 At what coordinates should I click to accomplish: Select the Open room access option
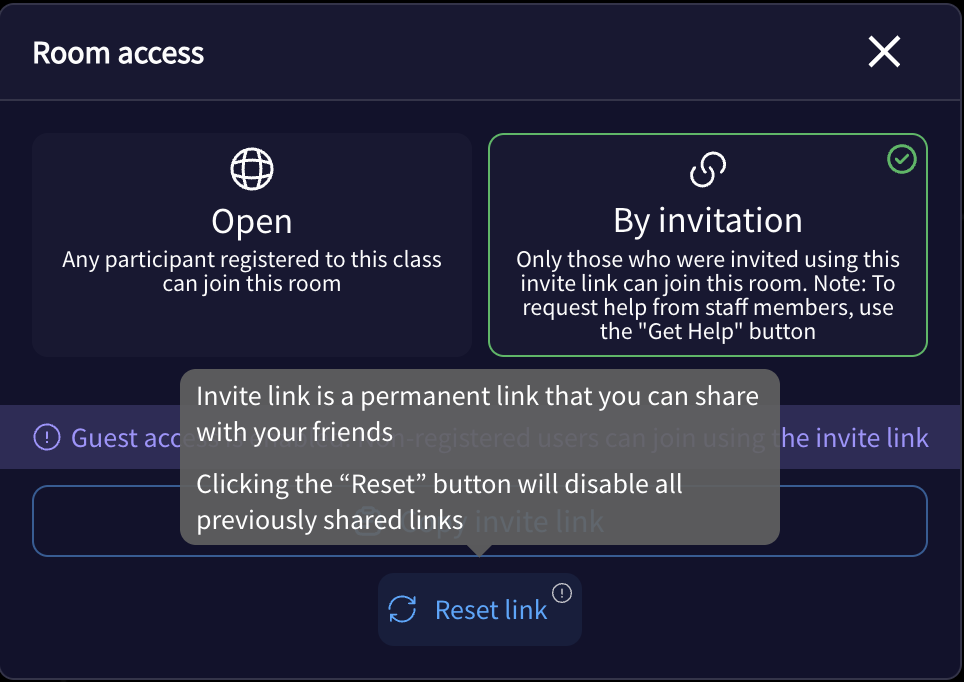tap(252, 245)
